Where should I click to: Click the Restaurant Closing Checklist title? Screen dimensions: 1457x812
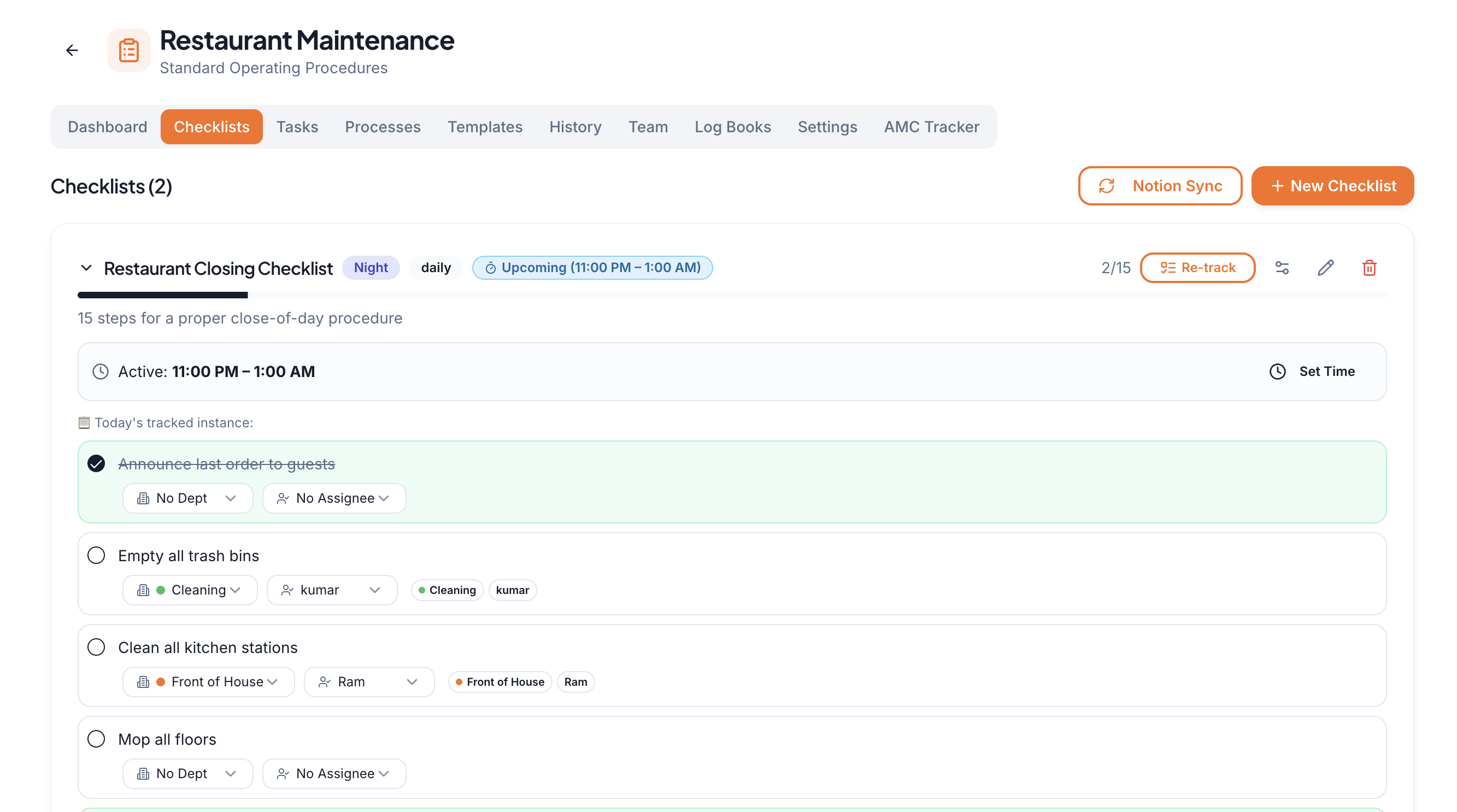coord(218,269)
